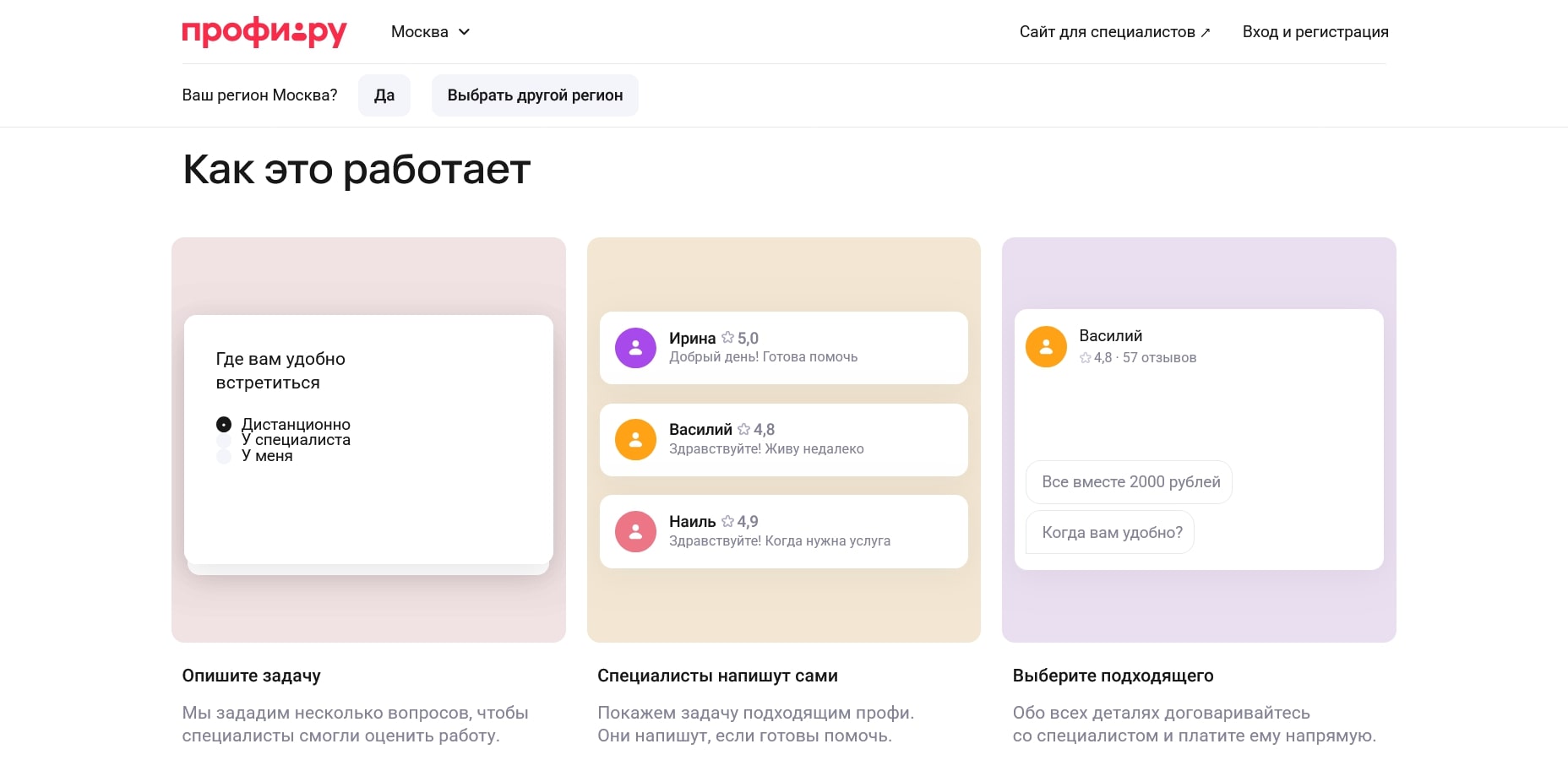Open Вход и регистрация
This screenshot has height=771, width=1568.
pyautogui.click(x=1315, y=31)
